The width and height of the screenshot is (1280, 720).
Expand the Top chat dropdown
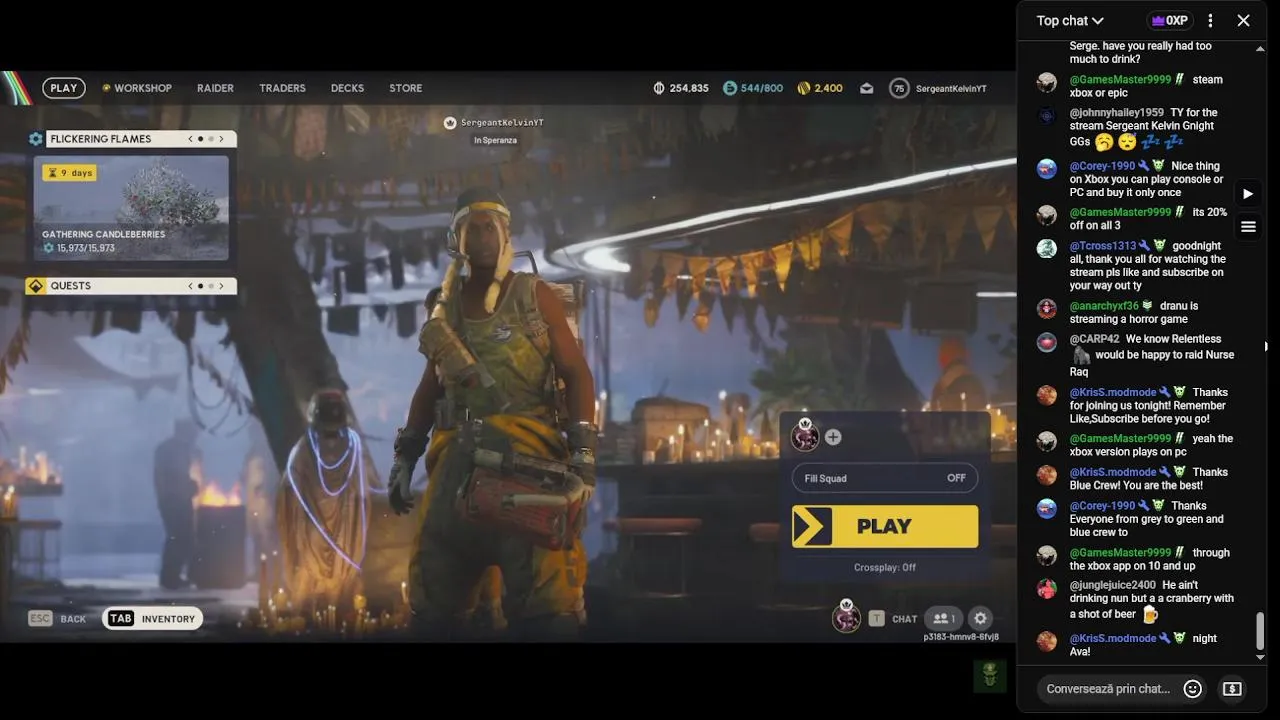tap(1070, 20)
